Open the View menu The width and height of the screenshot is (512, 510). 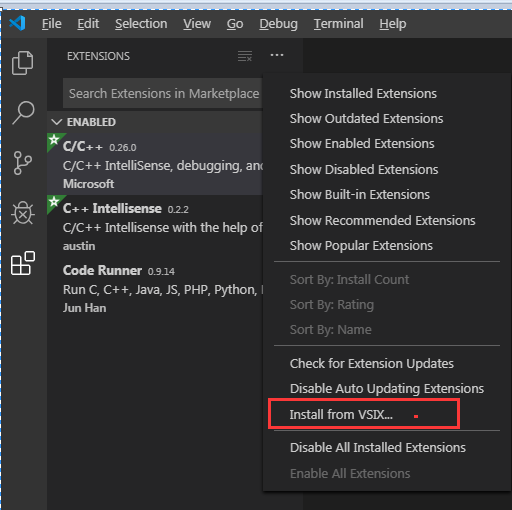[197, 24]
